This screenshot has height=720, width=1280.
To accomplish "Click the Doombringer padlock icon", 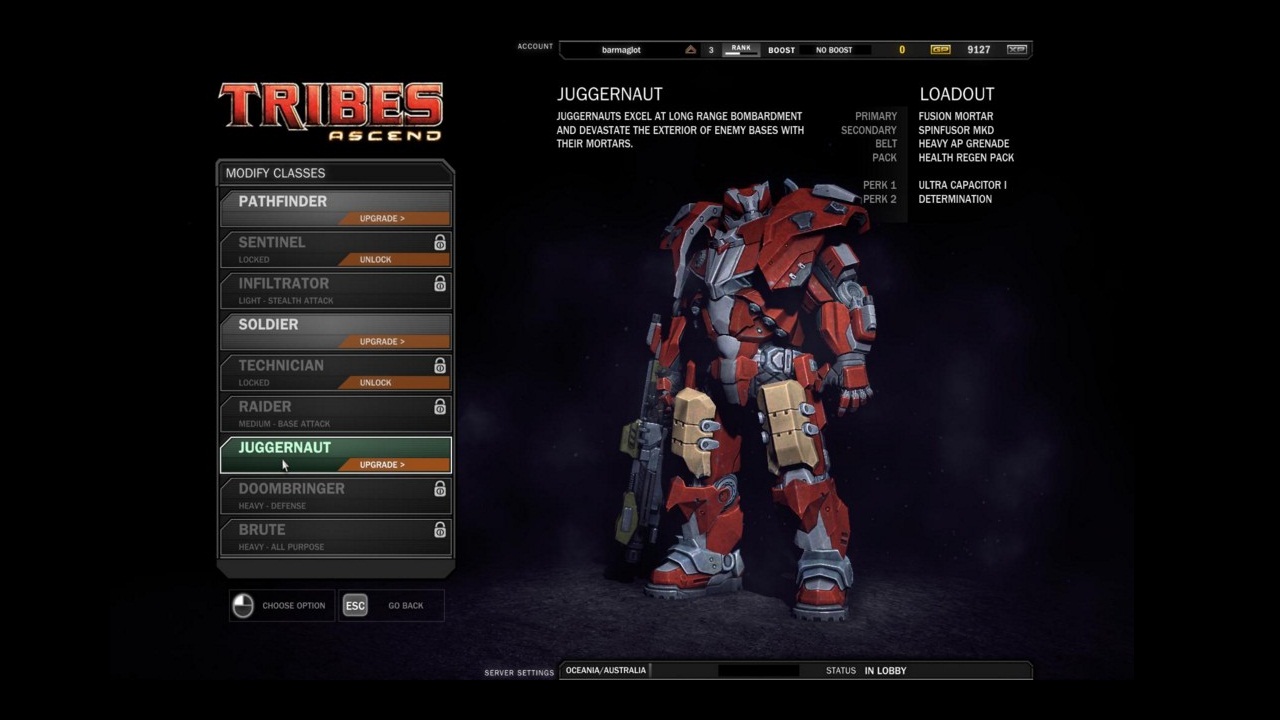I will [439, 489].
